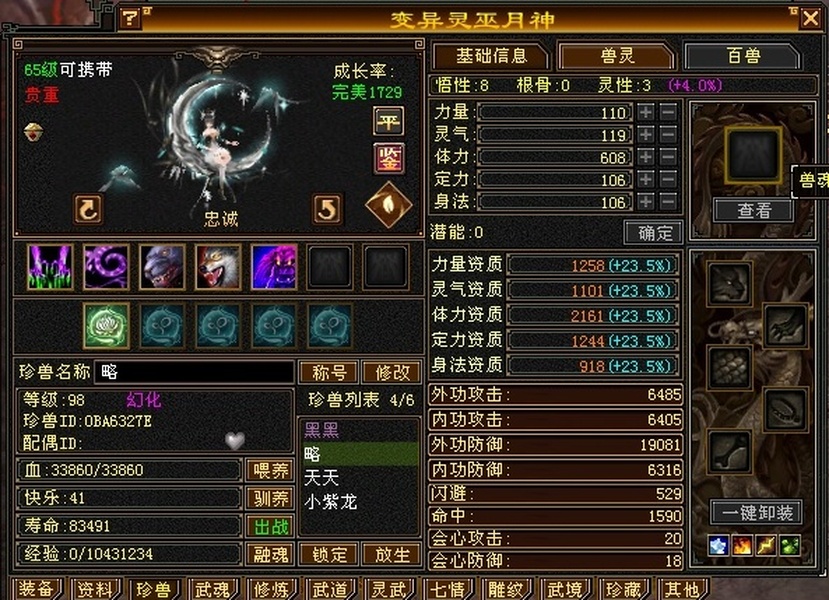Select 小紫龙 in pet list
The image size is (829, 600).
pos(331,502)
